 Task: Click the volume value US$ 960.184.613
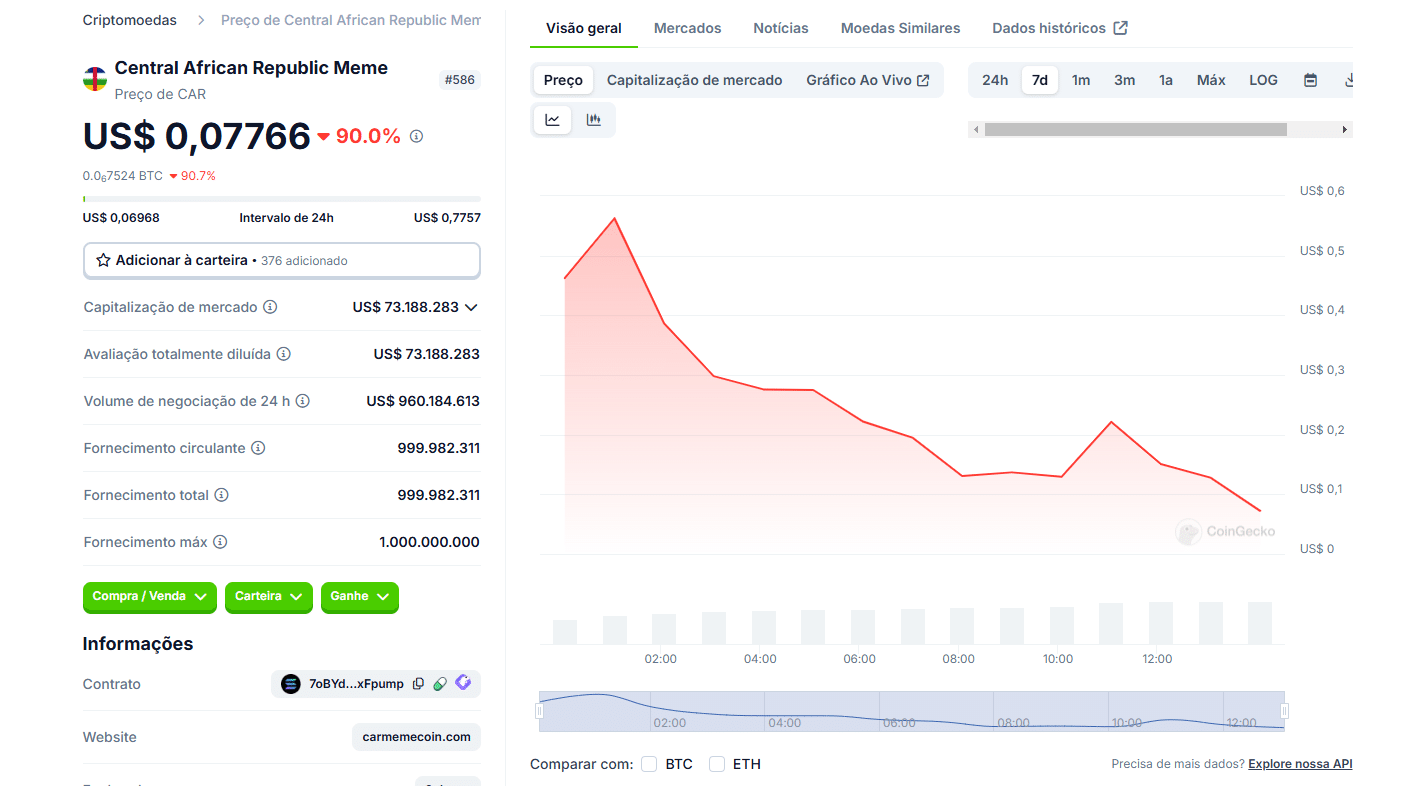423,401
